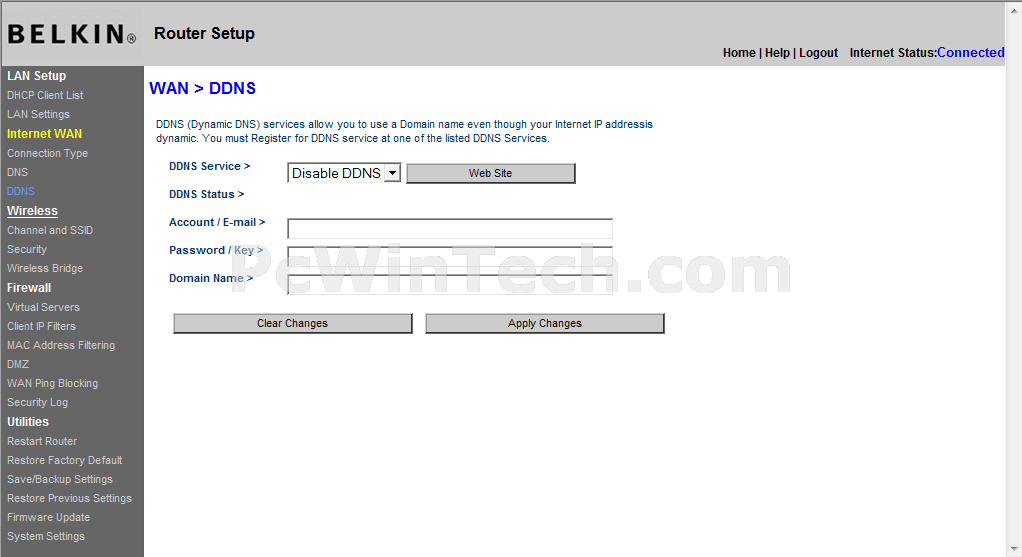Open Client IP Filters page

(x=42, y=326)
